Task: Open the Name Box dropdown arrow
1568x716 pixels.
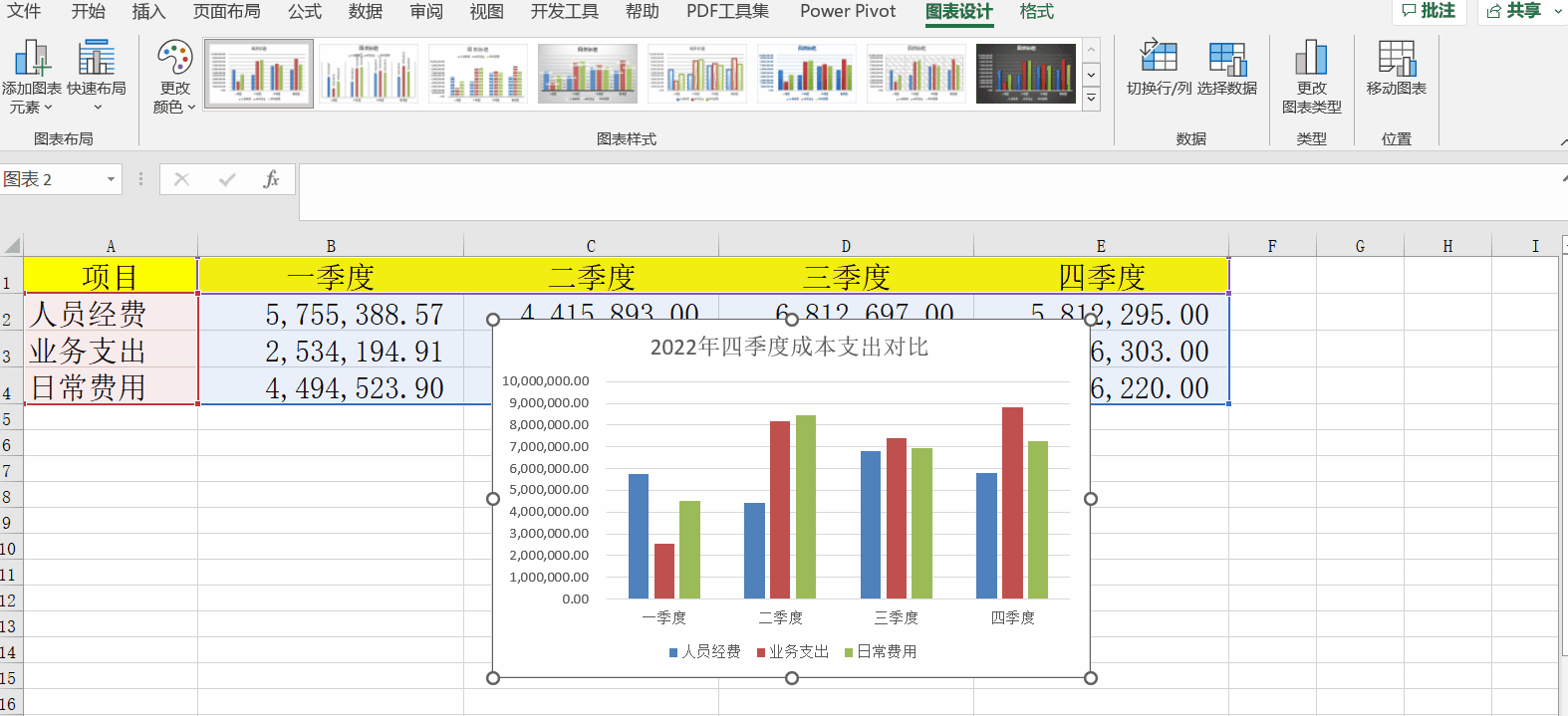Action: pyautogui.click(x=111, y=179)
